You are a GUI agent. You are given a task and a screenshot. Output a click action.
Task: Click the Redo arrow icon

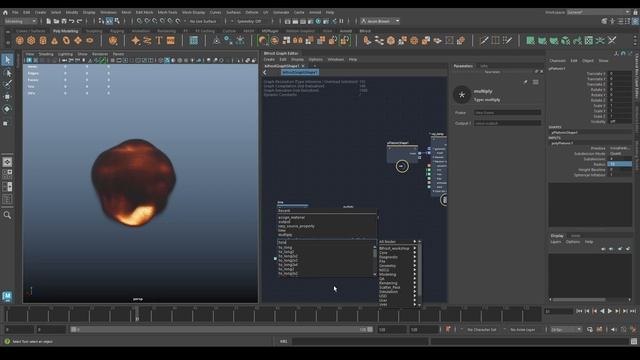coord(80,21)
